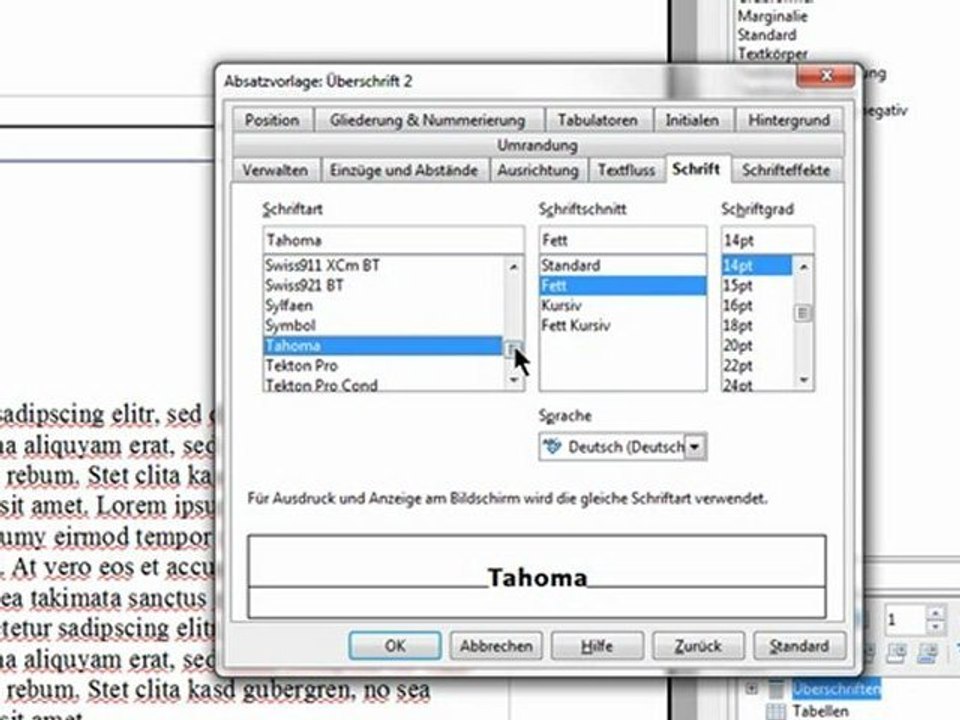Select 22pt font size

click(x=757, y=366)
